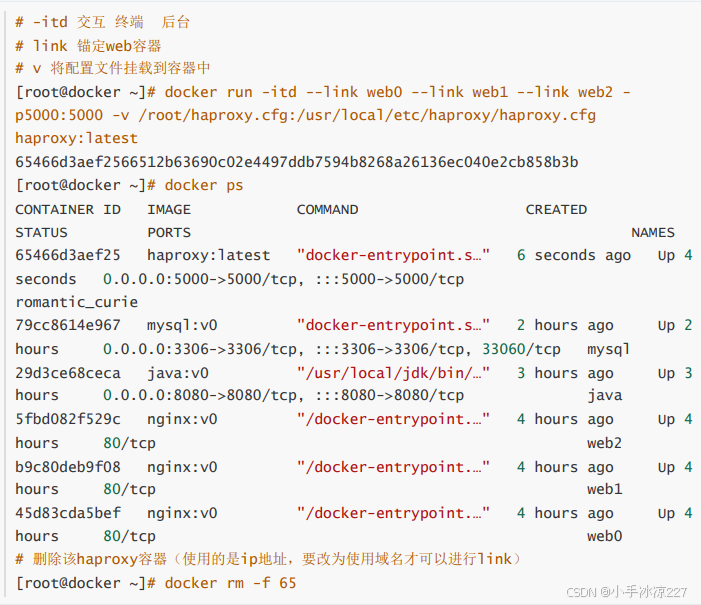
Task: Click the "NAMES" column header
Action: tap(653, 233)
